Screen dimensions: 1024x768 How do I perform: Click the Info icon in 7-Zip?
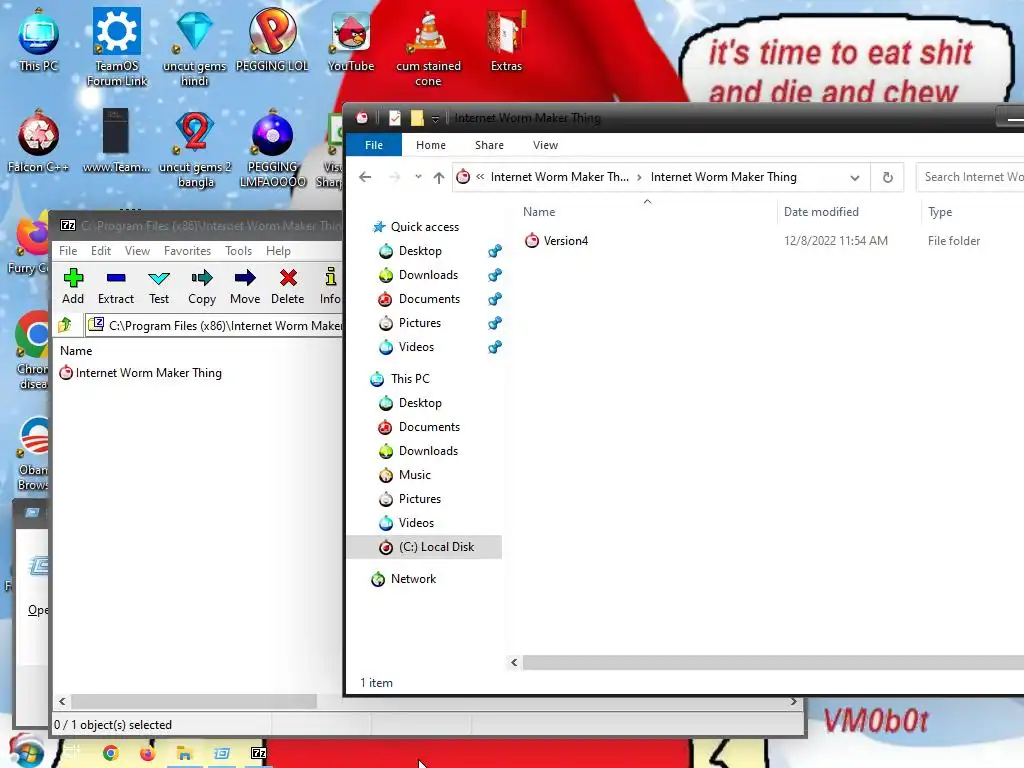point(330,277)
